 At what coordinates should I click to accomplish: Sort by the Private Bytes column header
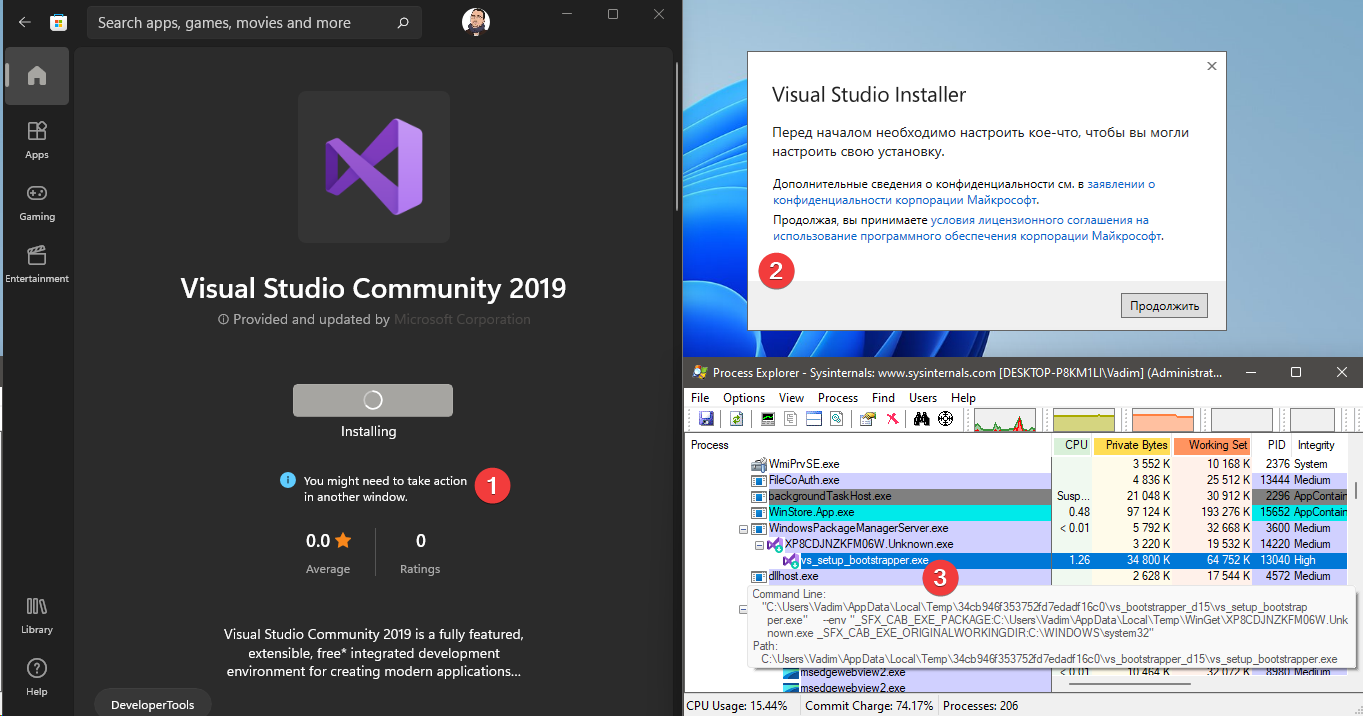coord(1133,445)
